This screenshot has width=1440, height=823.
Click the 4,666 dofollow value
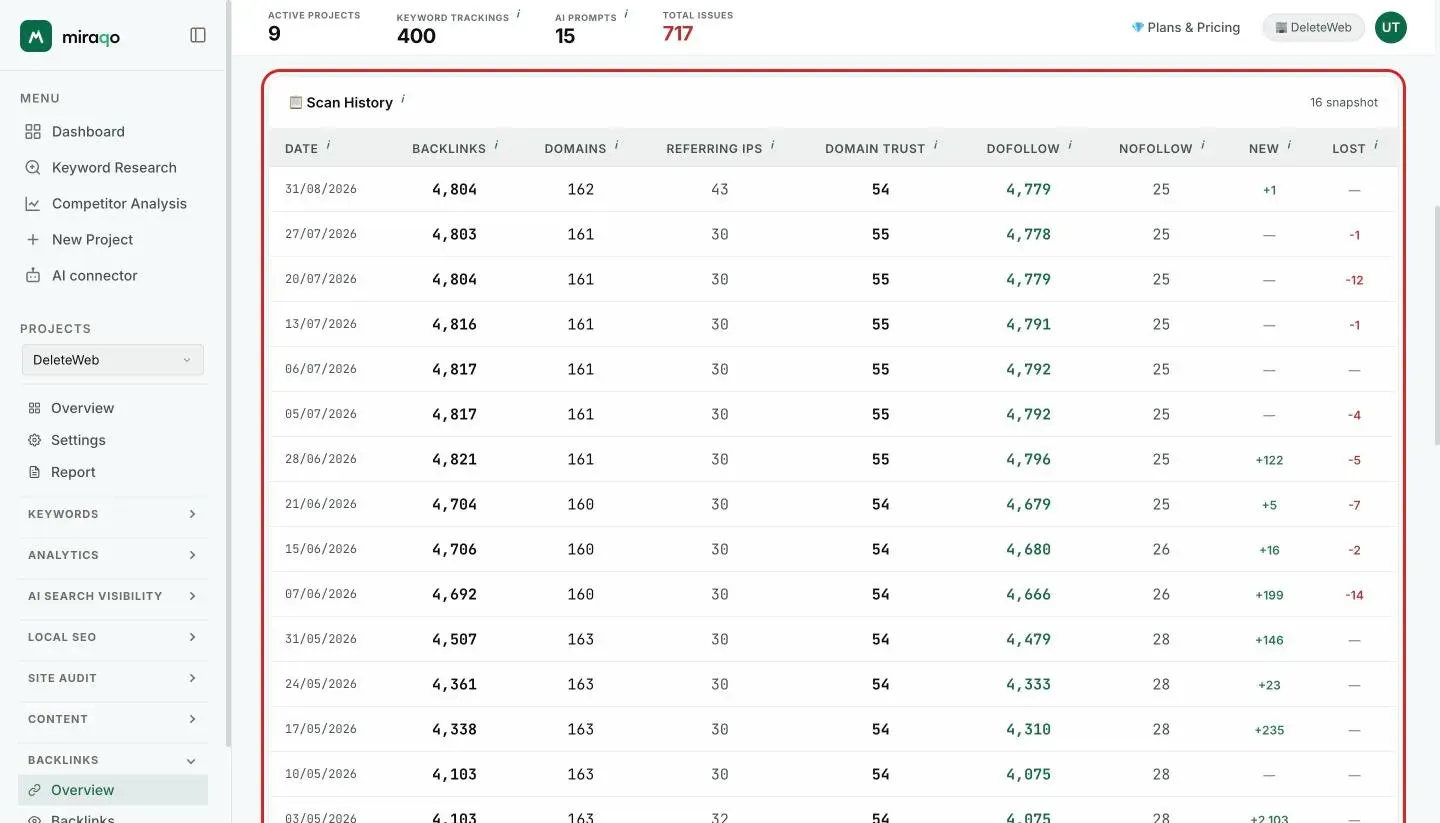coord(1028,594)
